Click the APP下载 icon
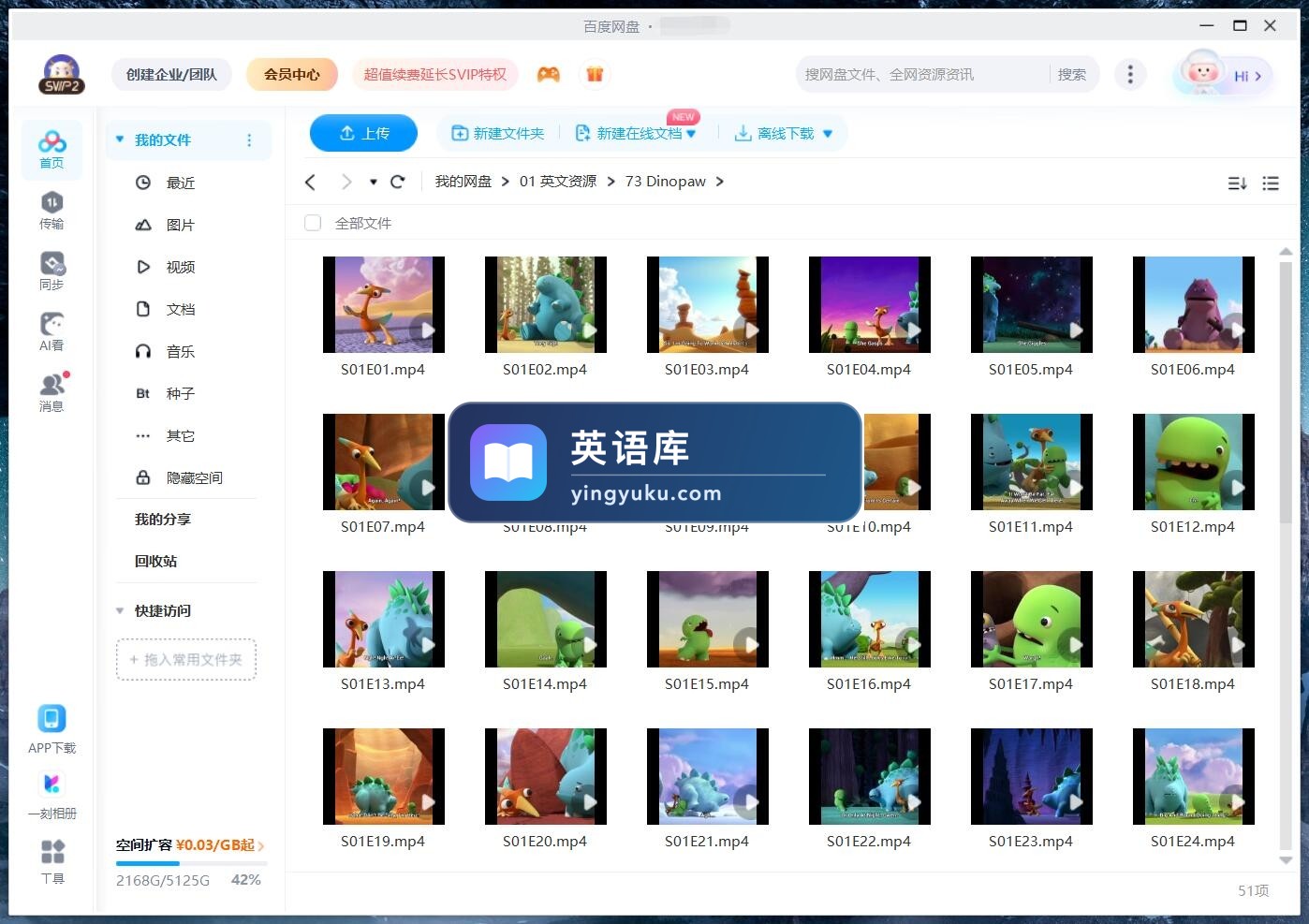The image size is (1309, 924). click(51, 729)
